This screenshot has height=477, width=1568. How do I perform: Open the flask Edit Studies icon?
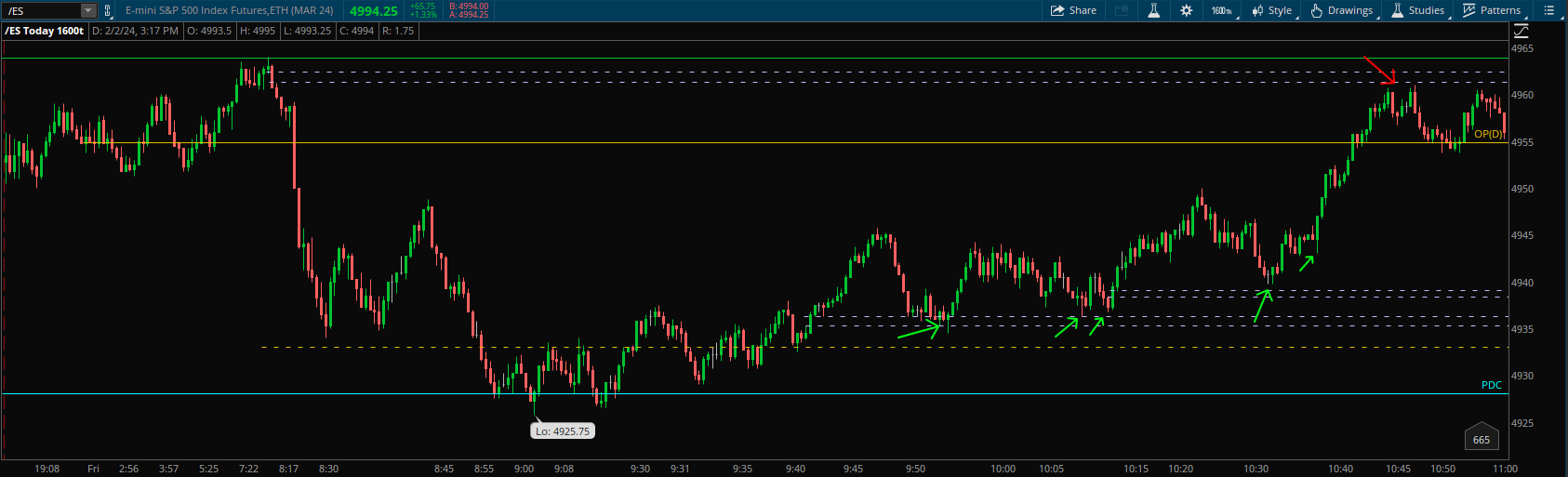1153,10
